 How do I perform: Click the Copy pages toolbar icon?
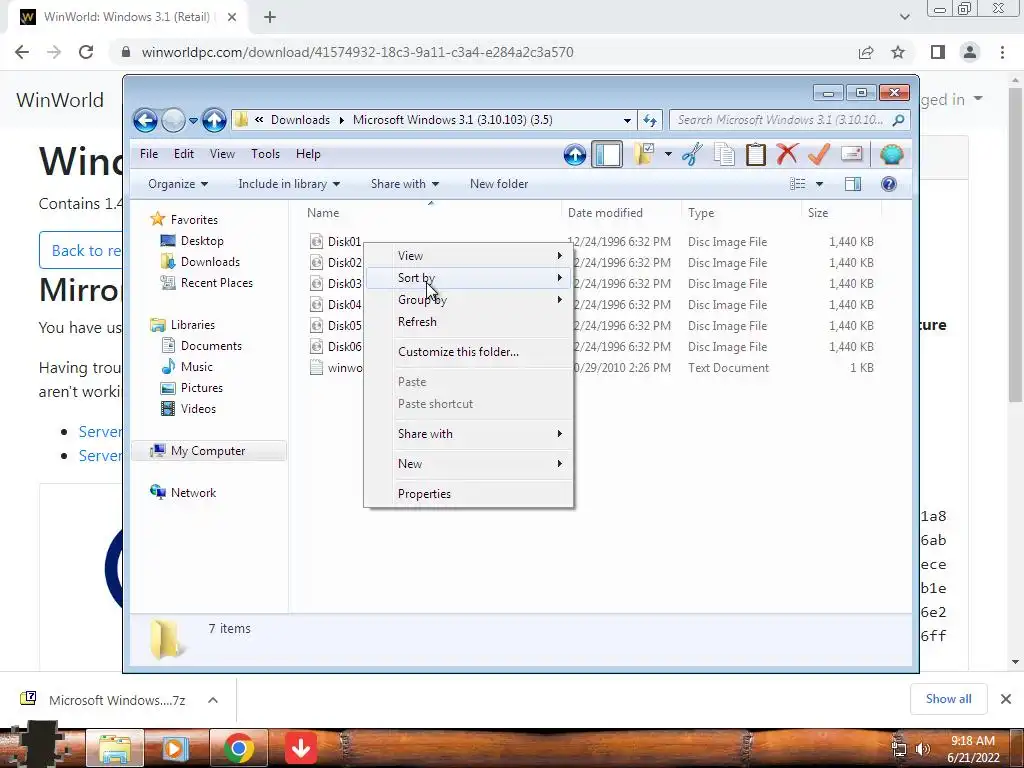pos(724,155)
